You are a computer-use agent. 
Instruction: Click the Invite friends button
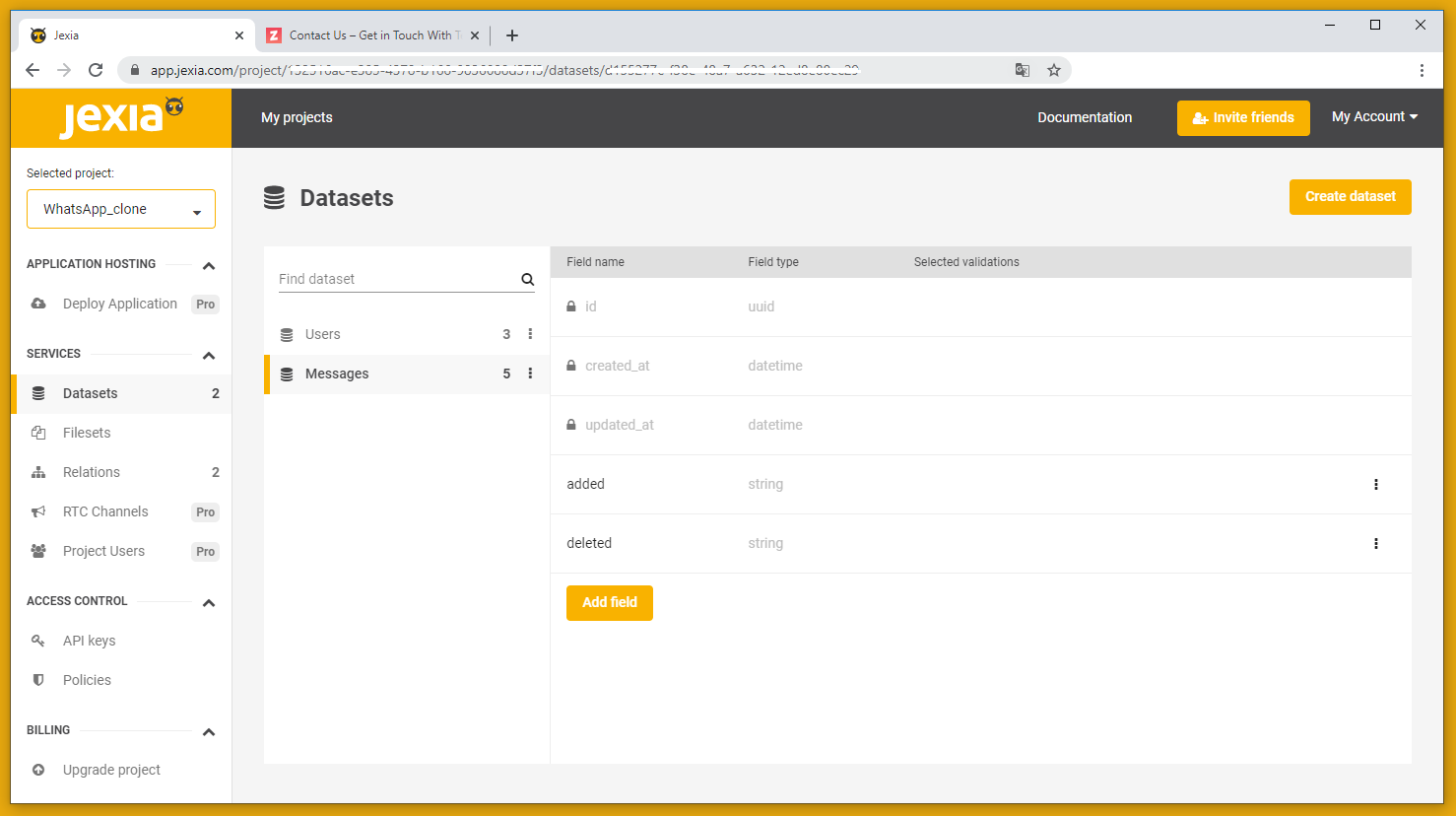1243,117
